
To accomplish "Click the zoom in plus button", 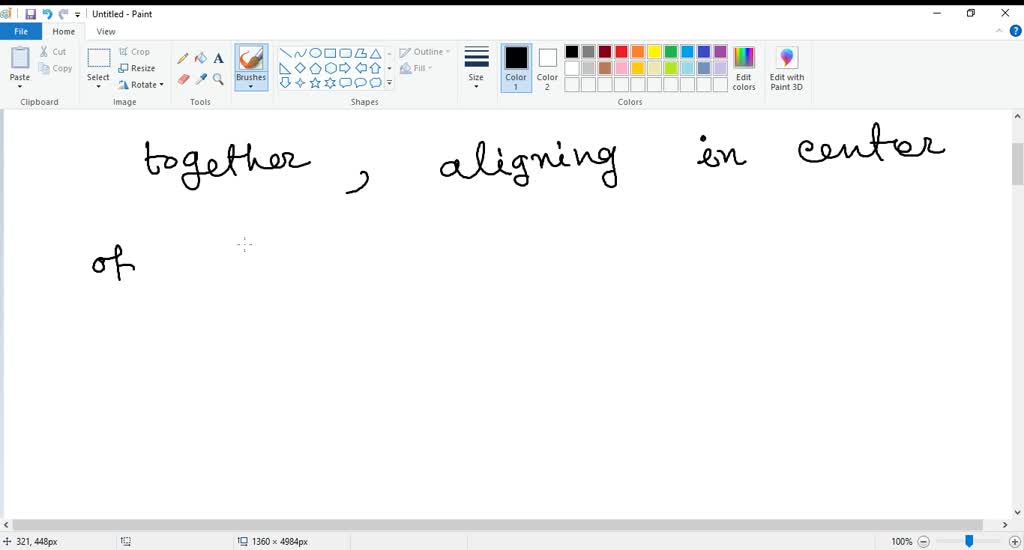I will pyautogui.click(x=1015, y=541).
